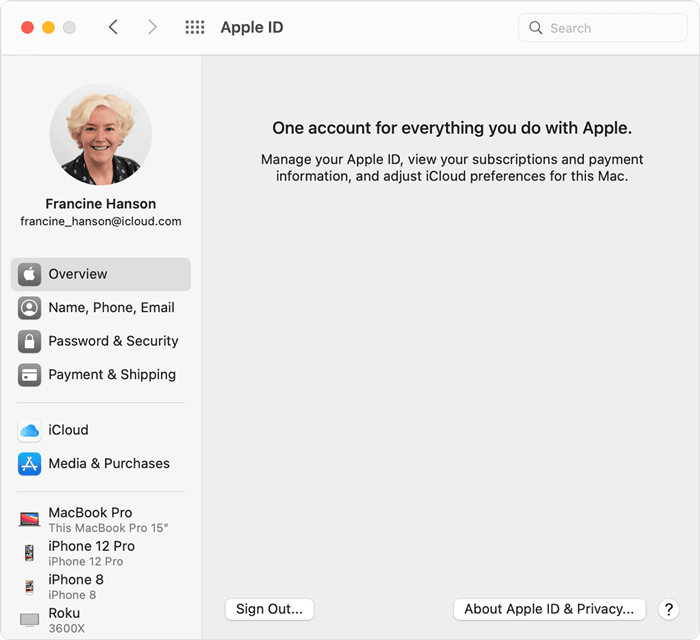This screenshot has width=700, height=640.
Task: Click 'One account for everything' heading
Action: 452,128
